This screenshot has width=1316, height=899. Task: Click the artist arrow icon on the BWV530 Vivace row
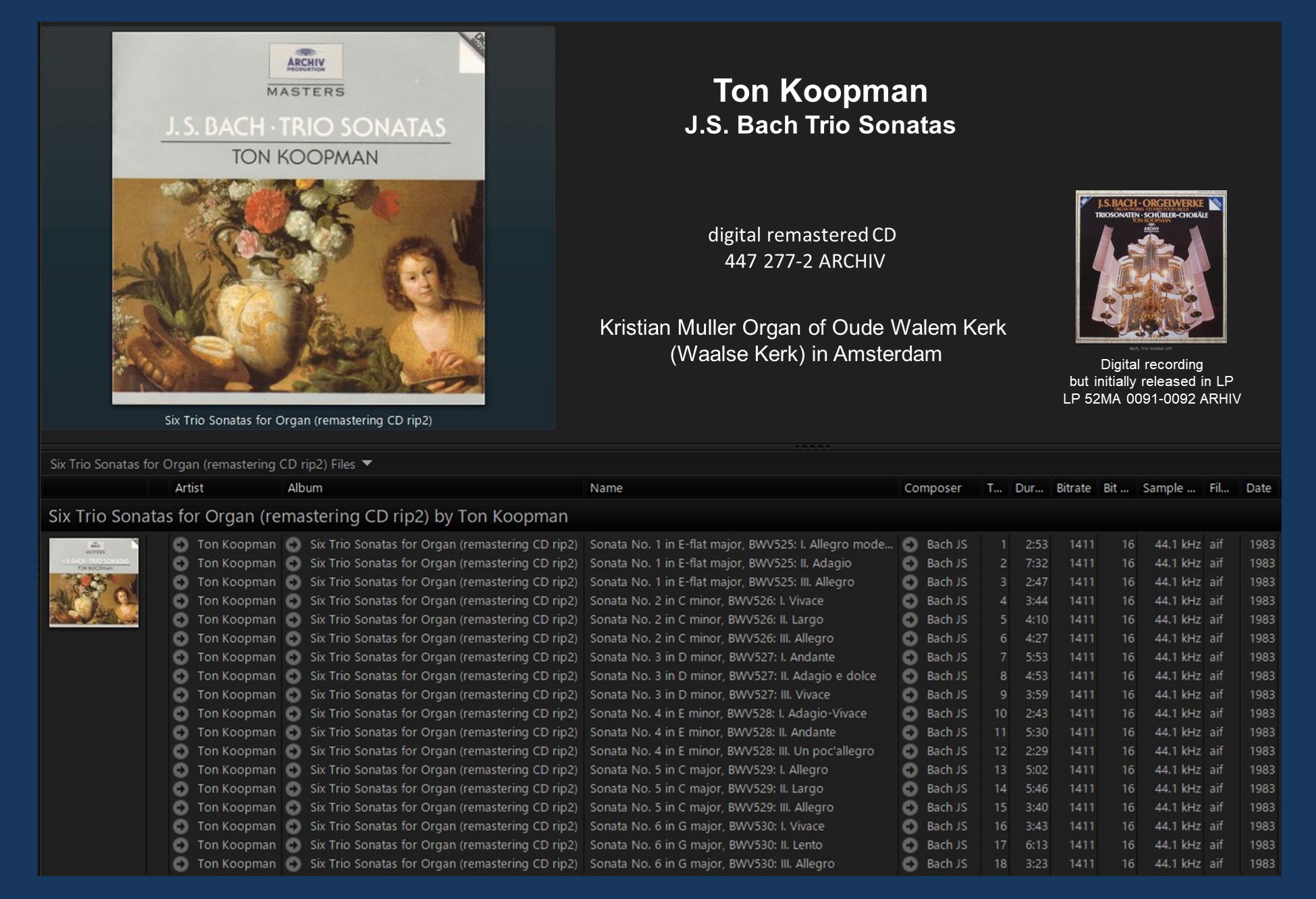181,826
